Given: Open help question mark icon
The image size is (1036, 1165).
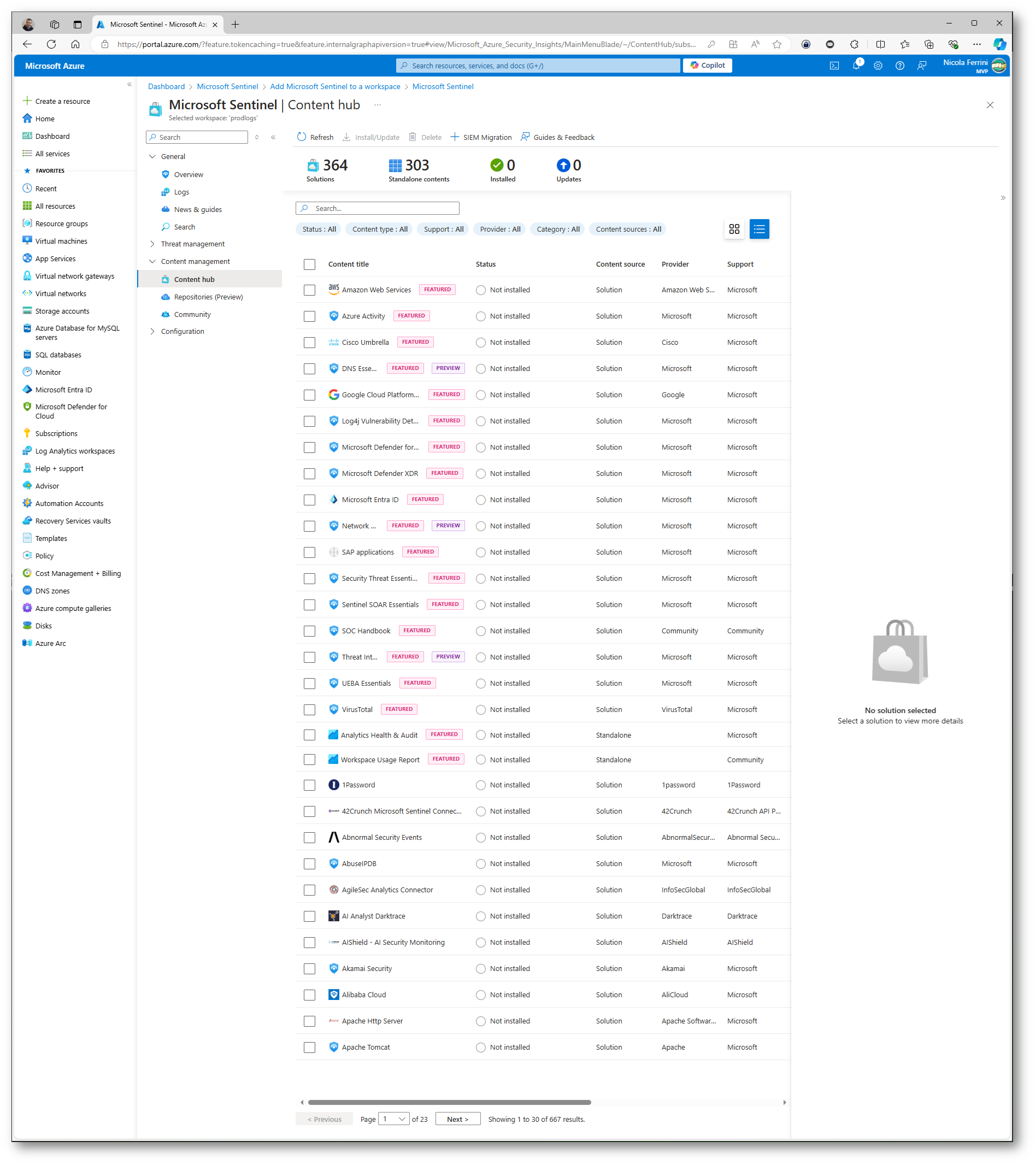Looking at the screenshot, I should 899,66.
